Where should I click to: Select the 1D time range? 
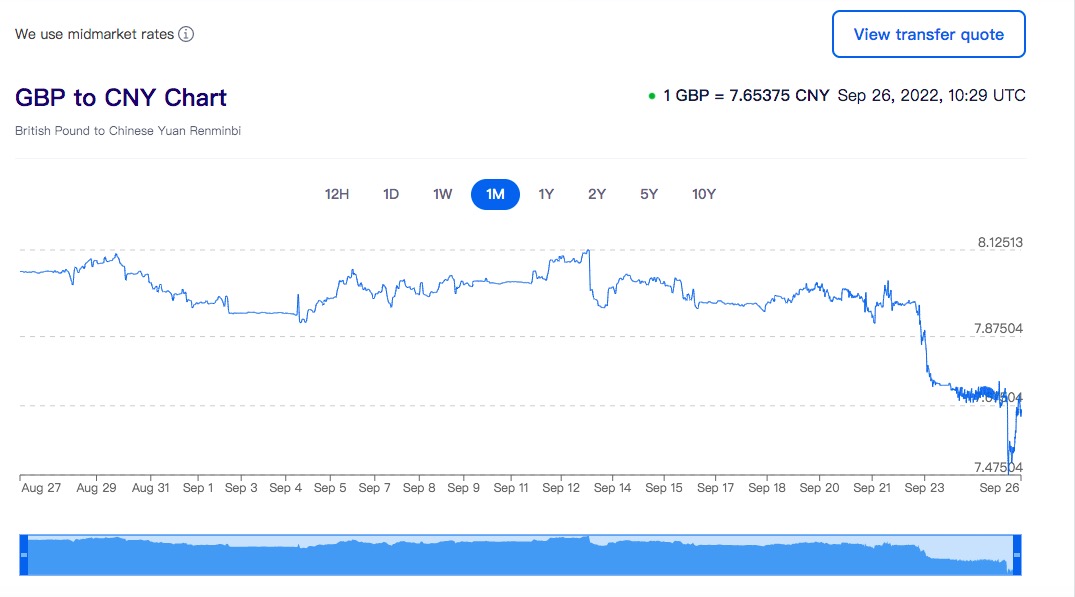pyautogui.click(x=391, y=194)
